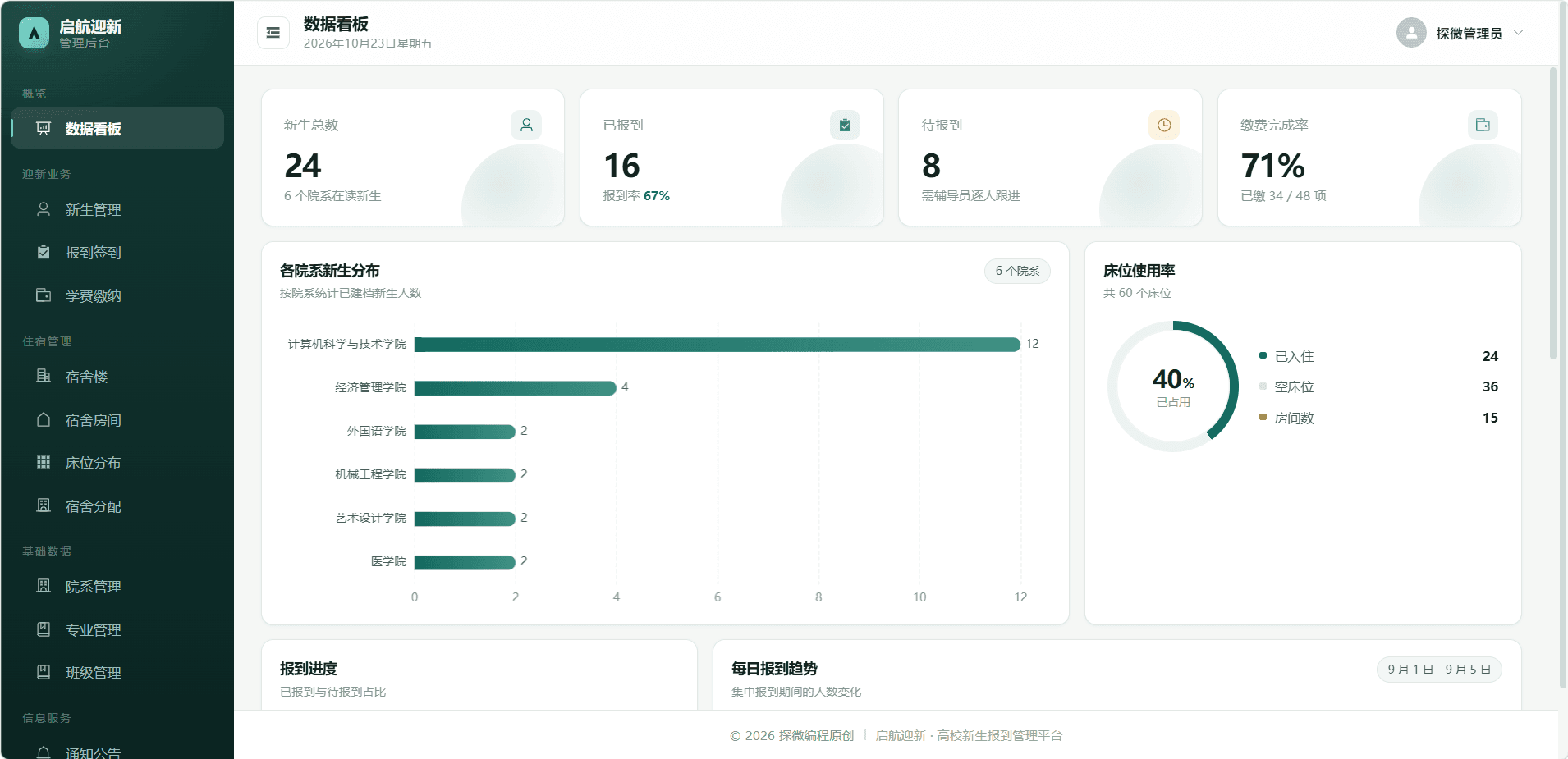Viewport: 1568px width, 759px height.
Task: Click the clipboard icon on 已报到 card
Action: 845,125
